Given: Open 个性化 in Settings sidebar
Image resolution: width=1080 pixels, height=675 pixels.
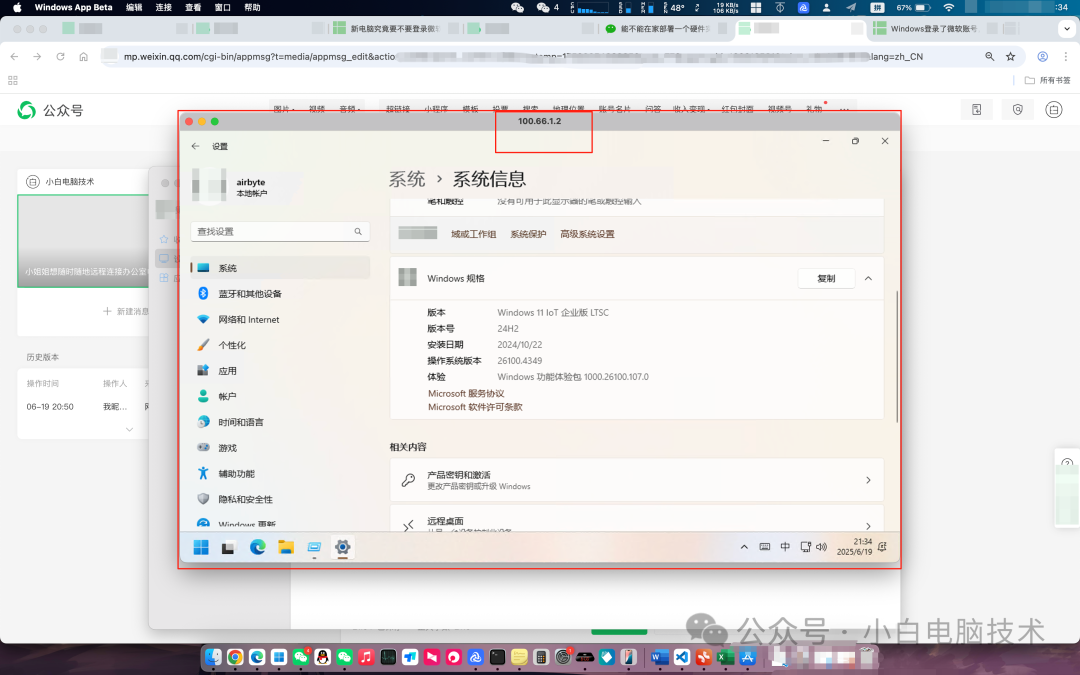Looking at the screenshot, I should point(280,345).
